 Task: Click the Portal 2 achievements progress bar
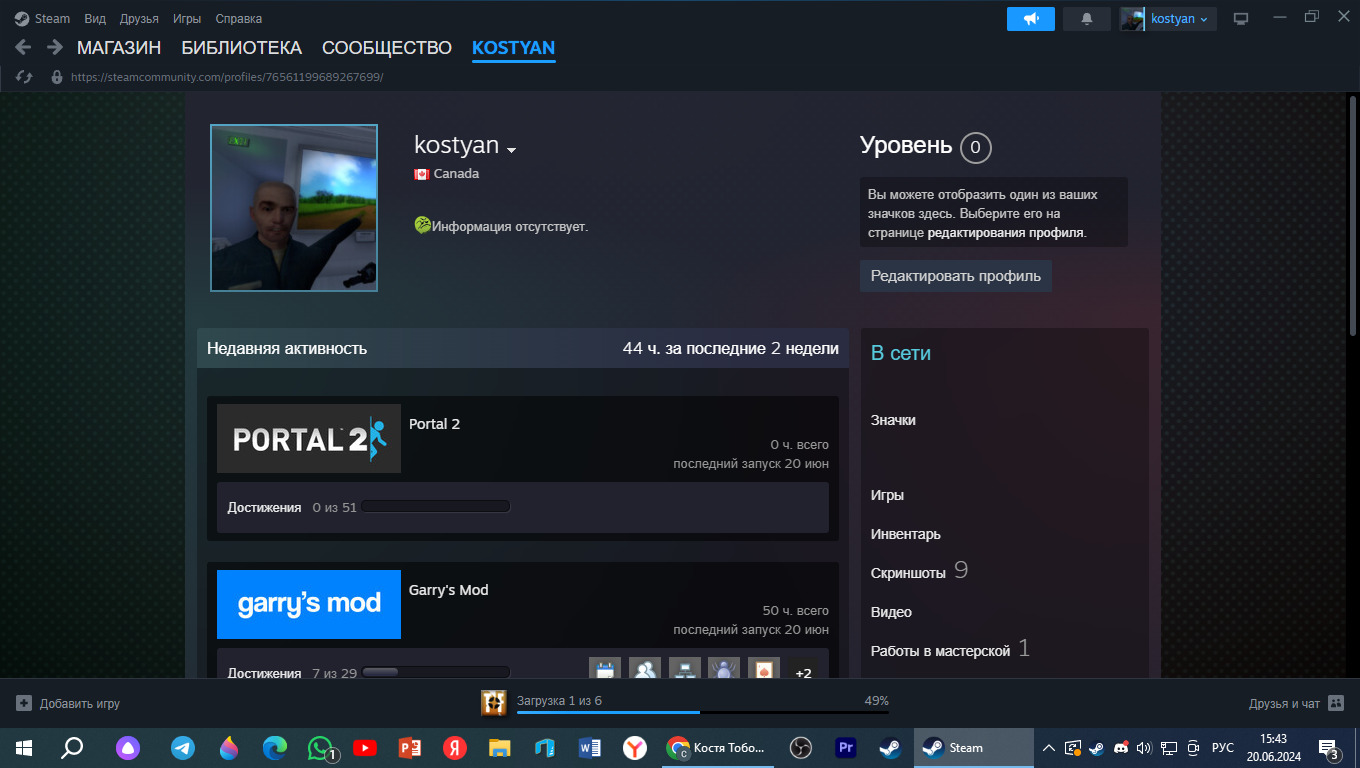436,507
